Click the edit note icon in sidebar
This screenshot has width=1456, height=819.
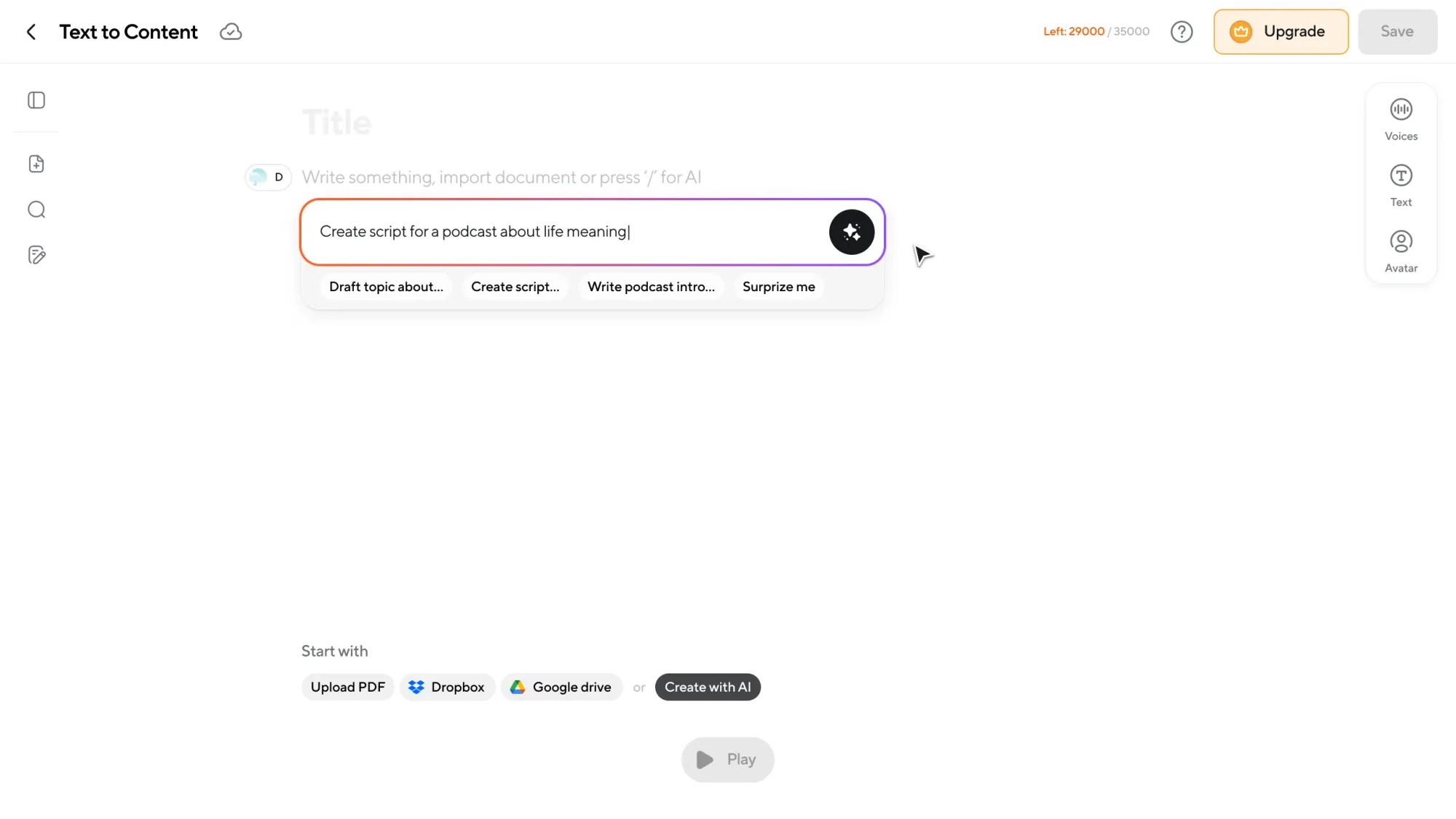point(36,255)
